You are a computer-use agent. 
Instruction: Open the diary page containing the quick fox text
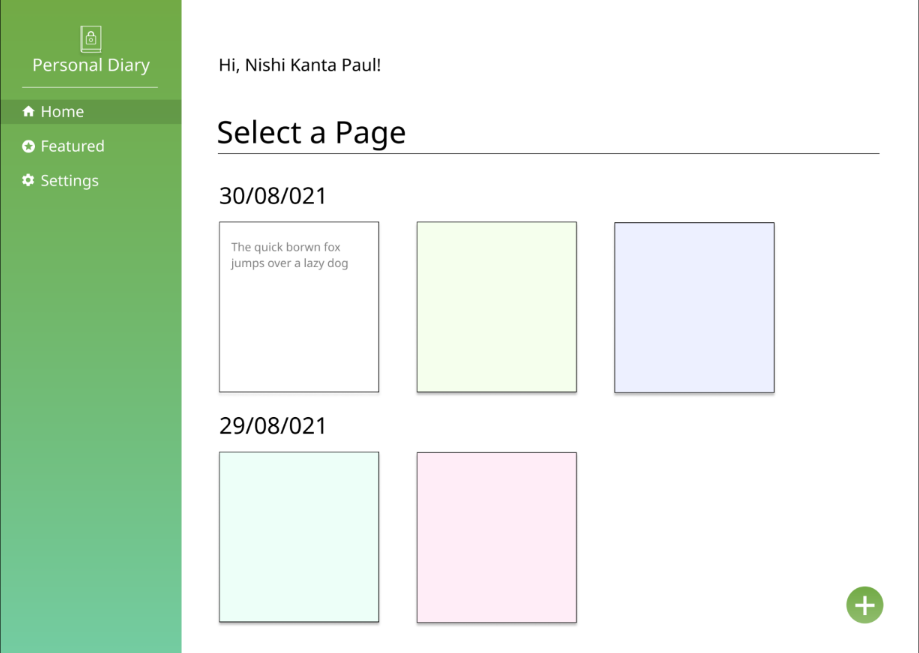click(x=298, y=305)
